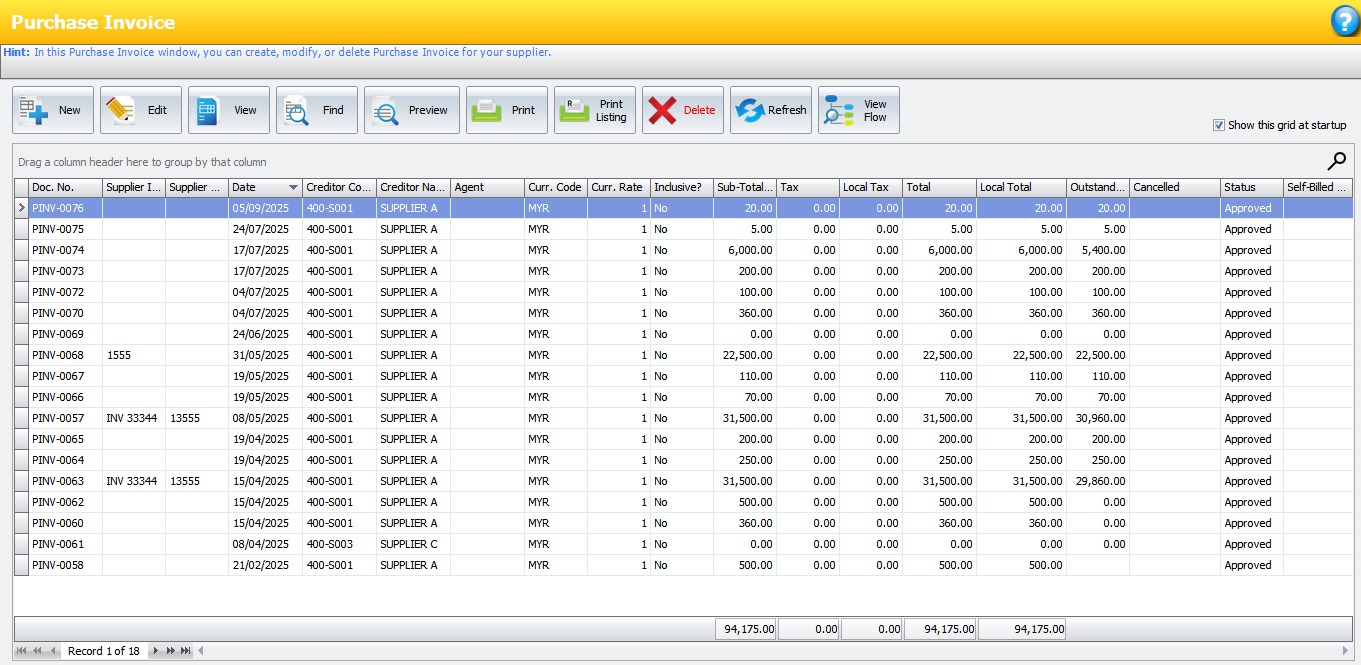Open Edit for the selected invoice
1361x665 pixels.
pos(140,110)
